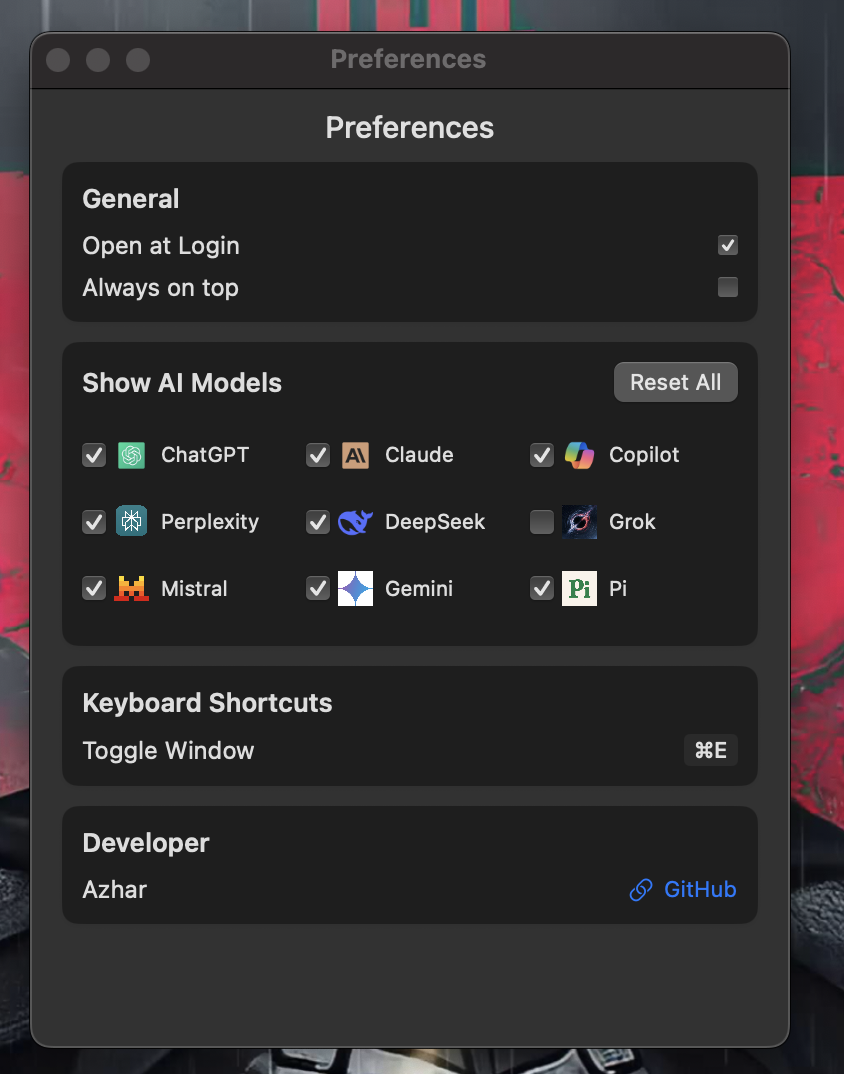The width and height of the screenshot is (844, 1074).
Task: Click the Mistral logo icon
Action: click(132, 588)
